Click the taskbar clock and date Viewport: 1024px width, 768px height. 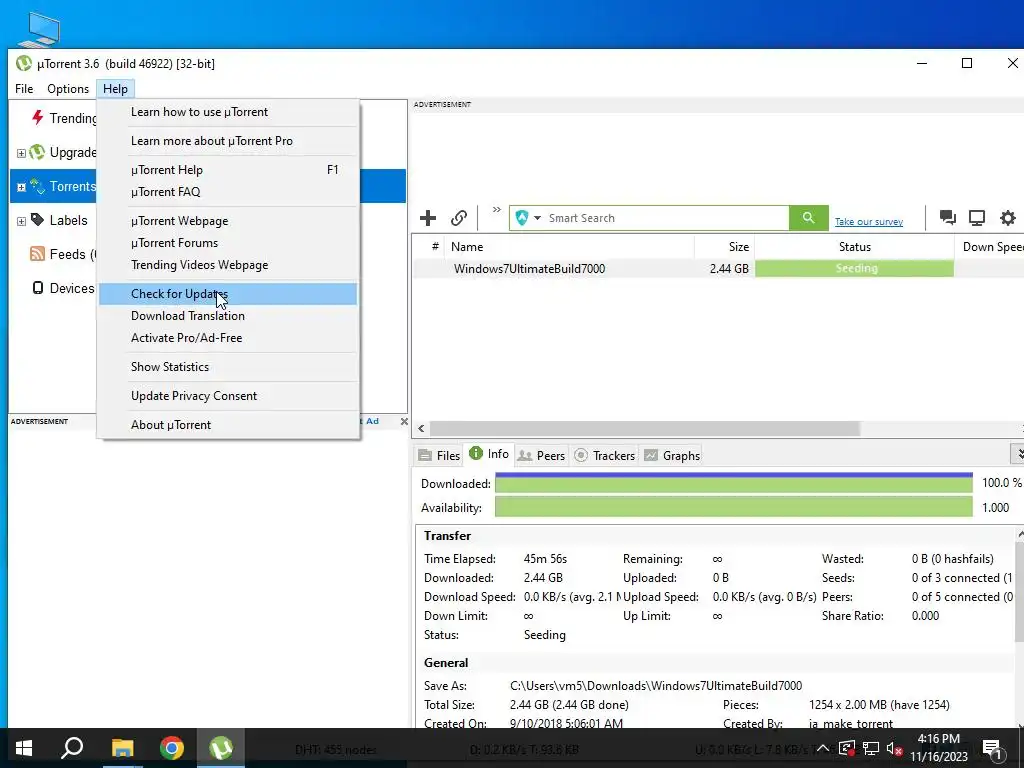pyautogui.click(x=938, y=748)
